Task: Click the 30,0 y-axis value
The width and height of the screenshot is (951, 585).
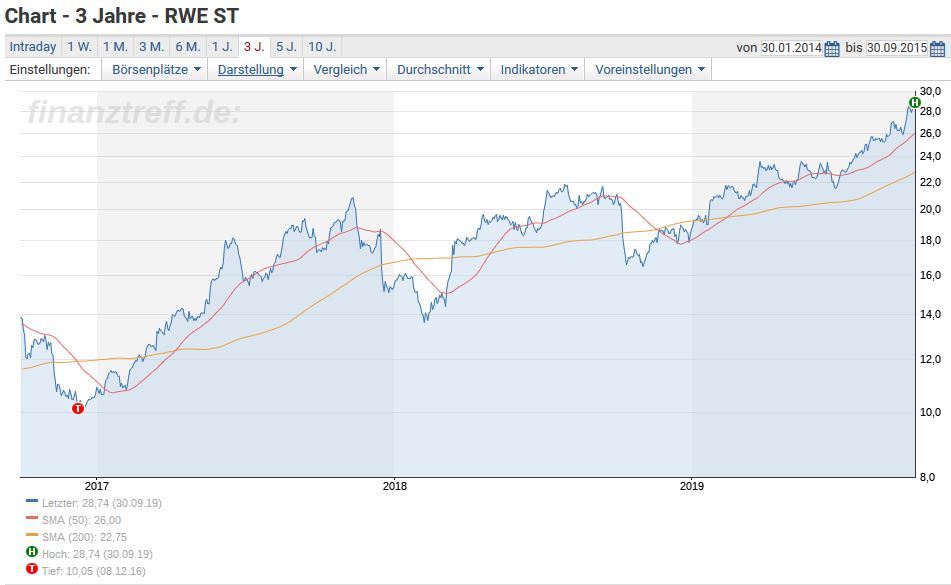Action: tap(930, 92)
